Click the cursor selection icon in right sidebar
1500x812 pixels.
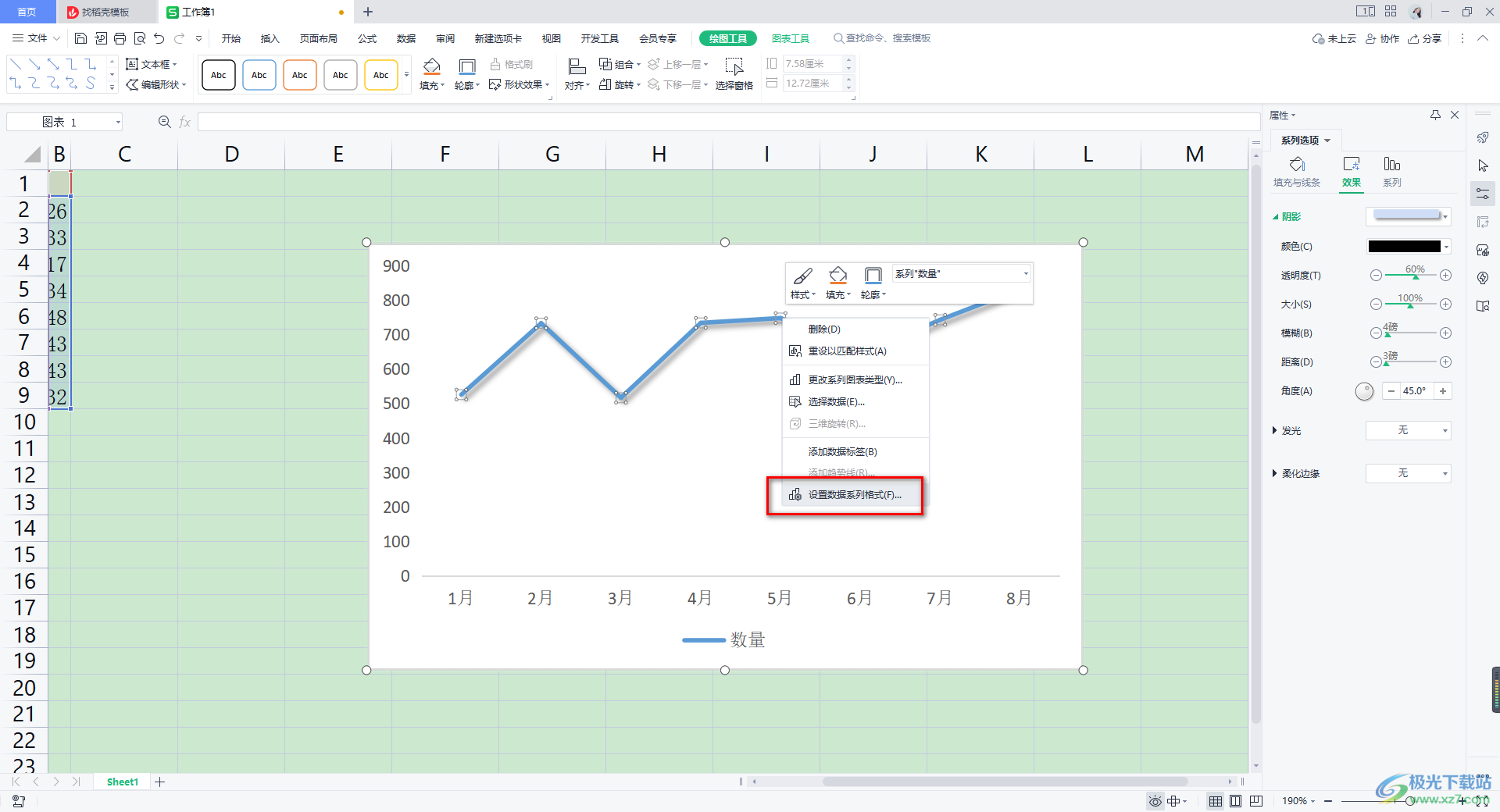(1483, 166)
